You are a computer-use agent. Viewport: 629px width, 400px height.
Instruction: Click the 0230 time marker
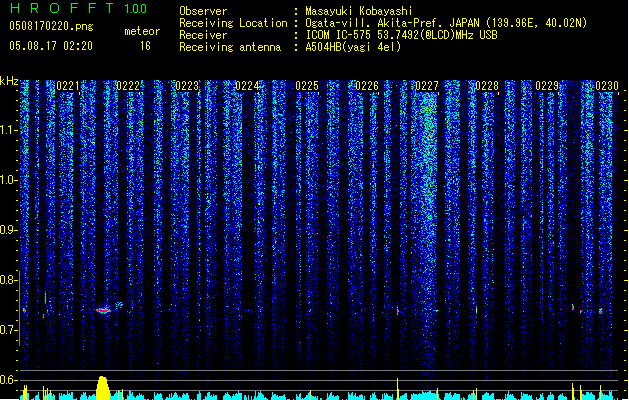pyautogui.click(x=607, y=86)
